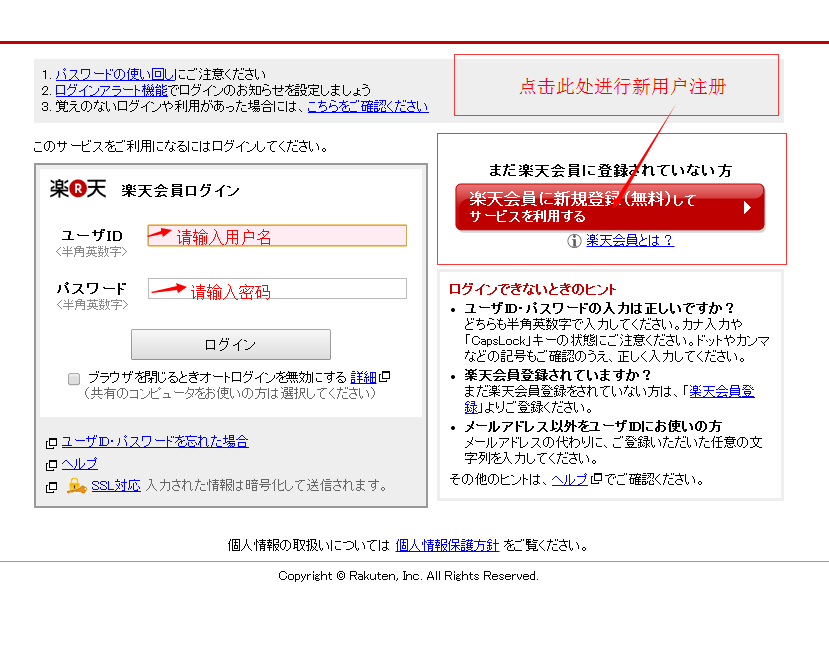Visit the 個人情報保護方針 link
Viewport: 829px width, 655px height.
(x=447, y=545)
